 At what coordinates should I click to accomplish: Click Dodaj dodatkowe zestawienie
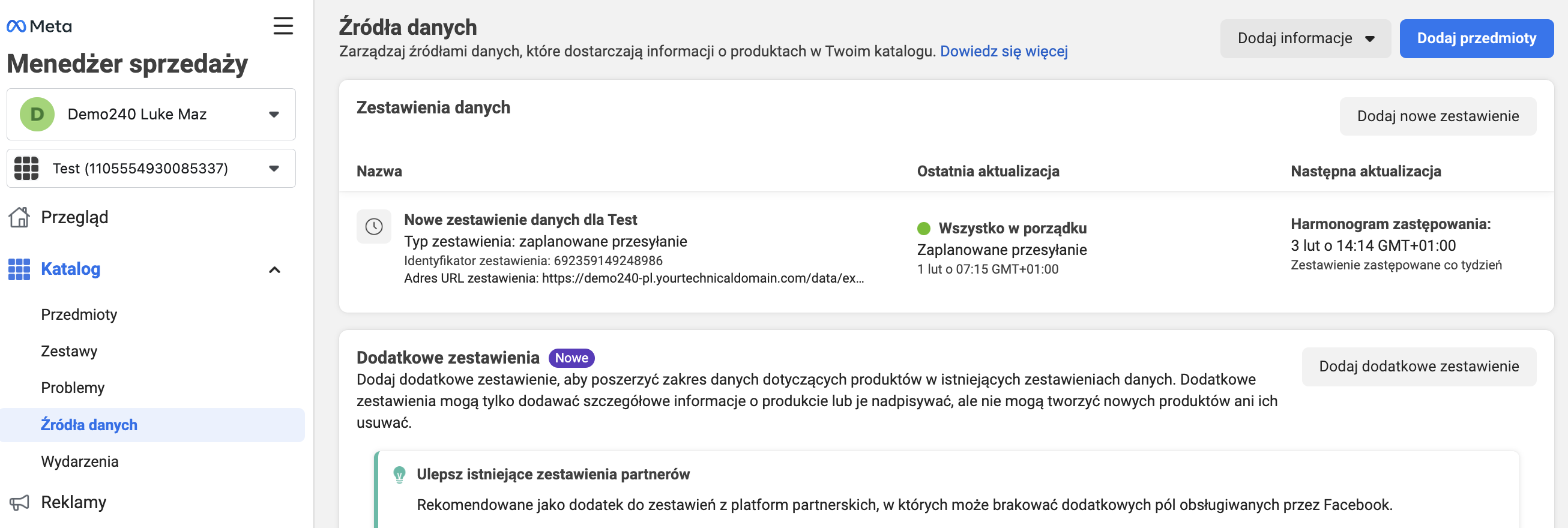(x=1419, y=366)
